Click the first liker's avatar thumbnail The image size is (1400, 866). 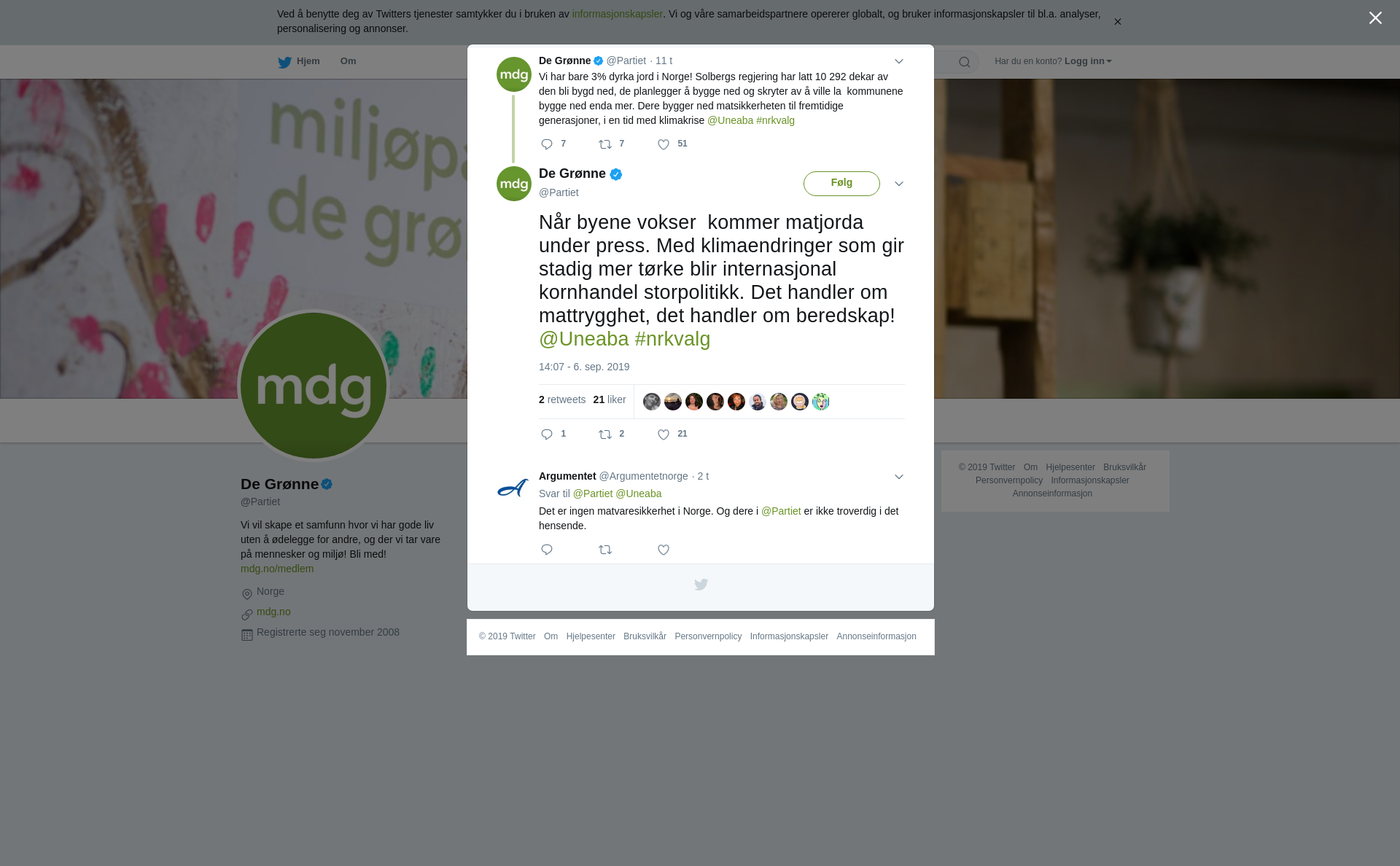652,402
